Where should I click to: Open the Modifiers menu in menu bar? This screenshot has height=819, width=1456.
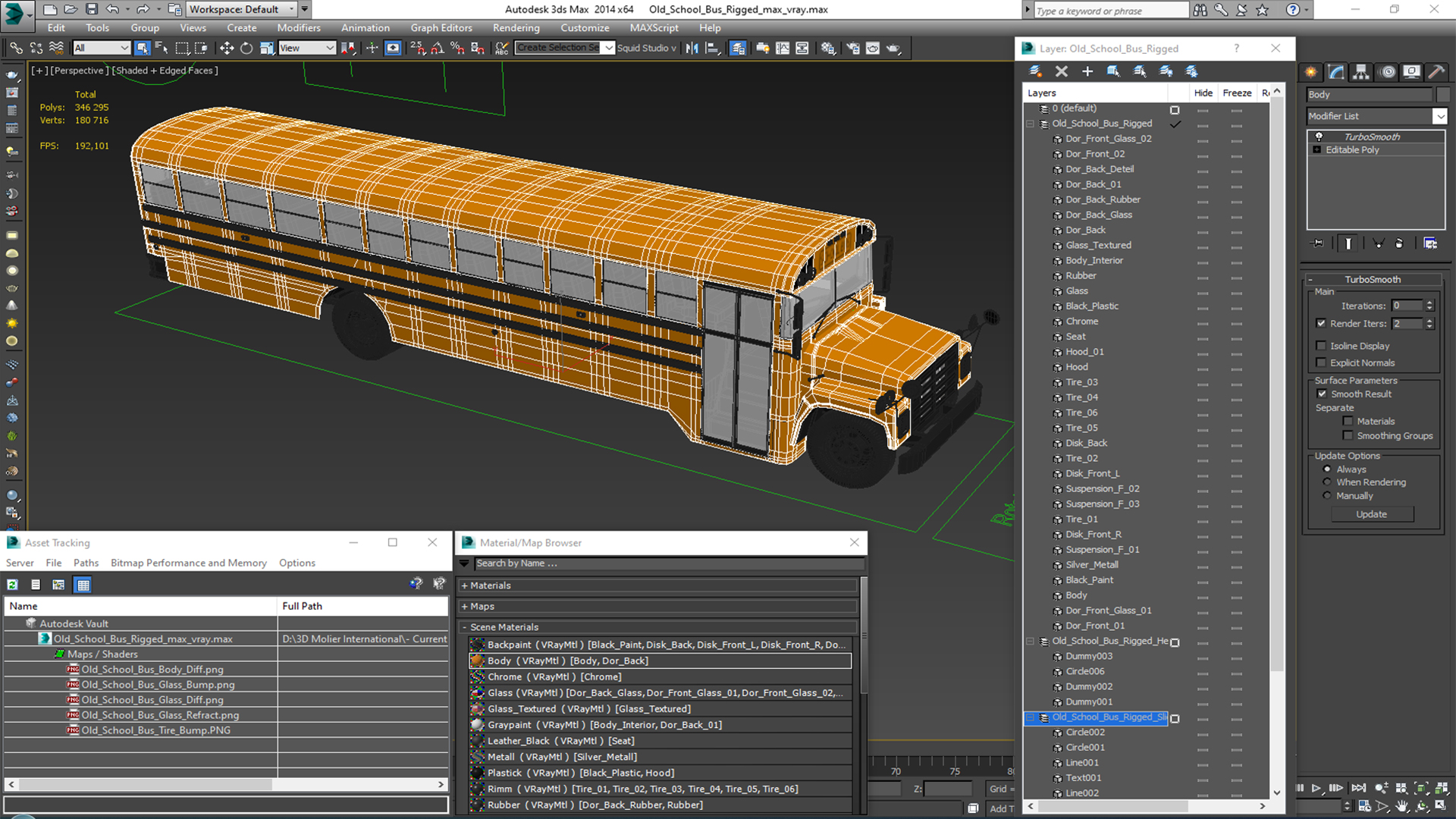[297, 27]
